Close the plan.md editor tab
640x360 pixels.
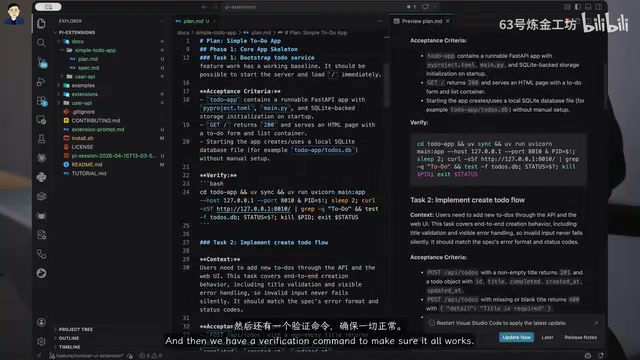click(x=215, y=21)
